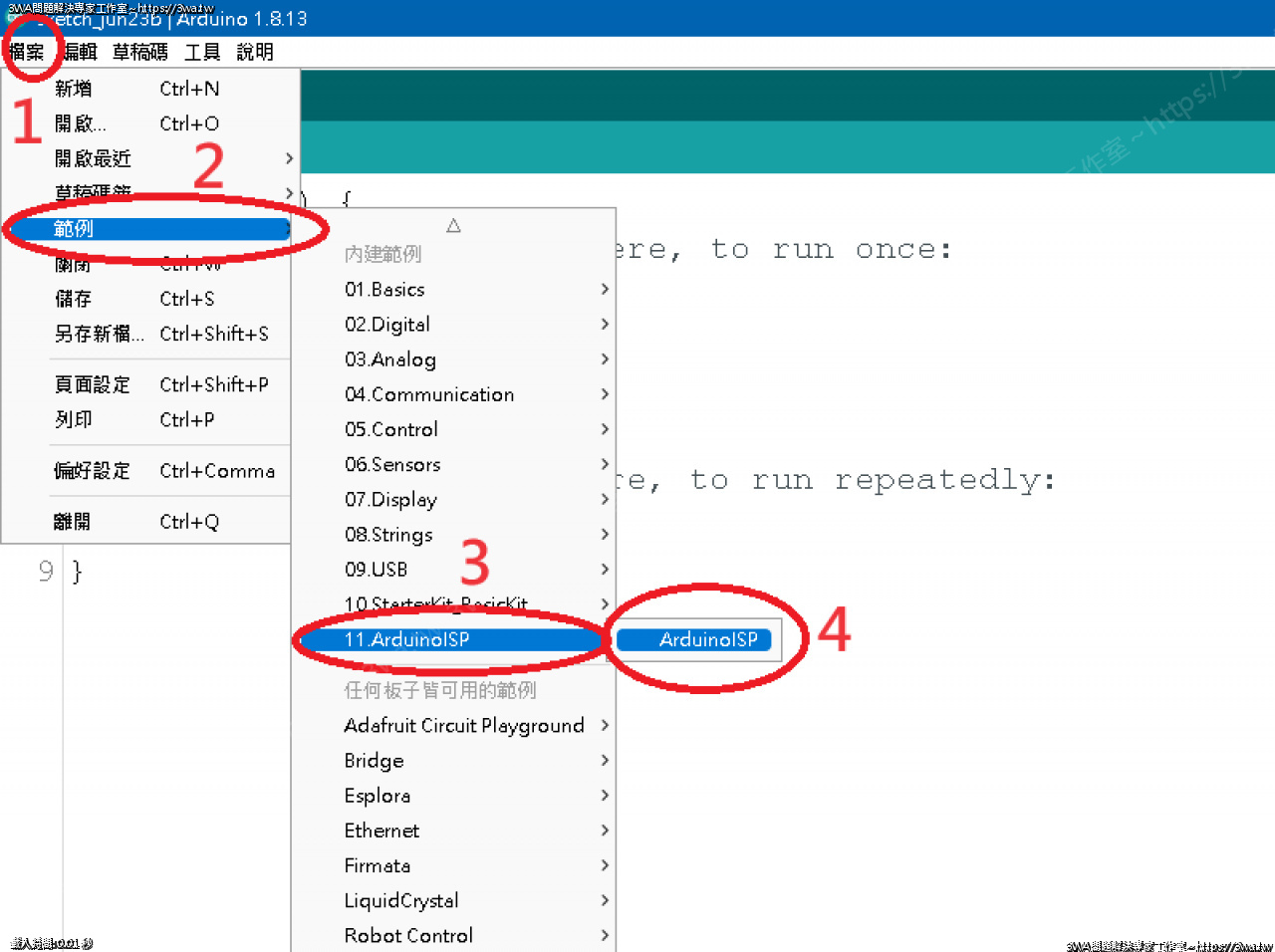Expand the Adafruit Circuit Playground examples
Viewport: 1275px width, 952px height.
[464, 726]
